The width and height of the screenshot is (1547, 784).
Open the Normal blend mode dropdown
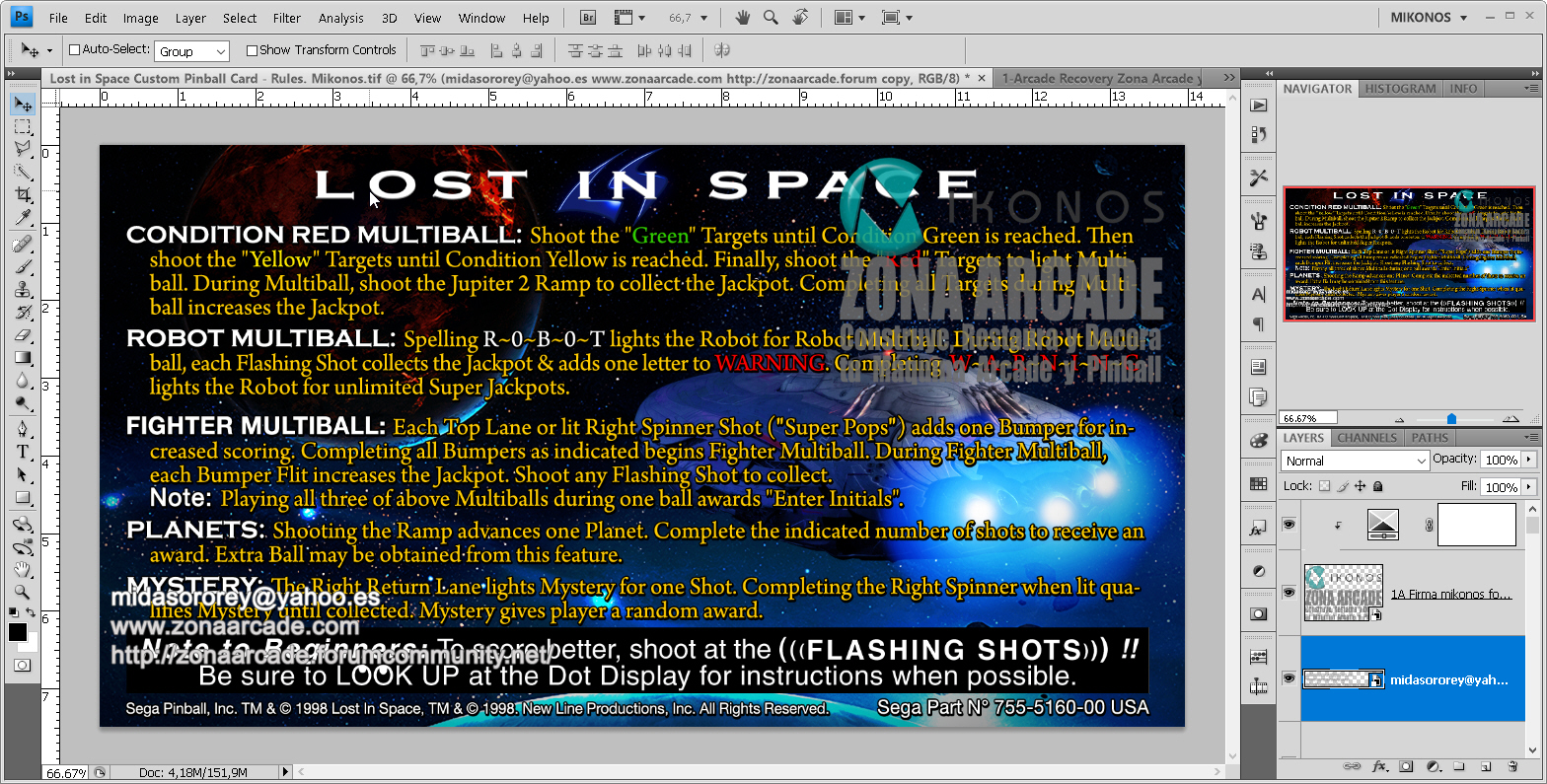click(1355, 461)
